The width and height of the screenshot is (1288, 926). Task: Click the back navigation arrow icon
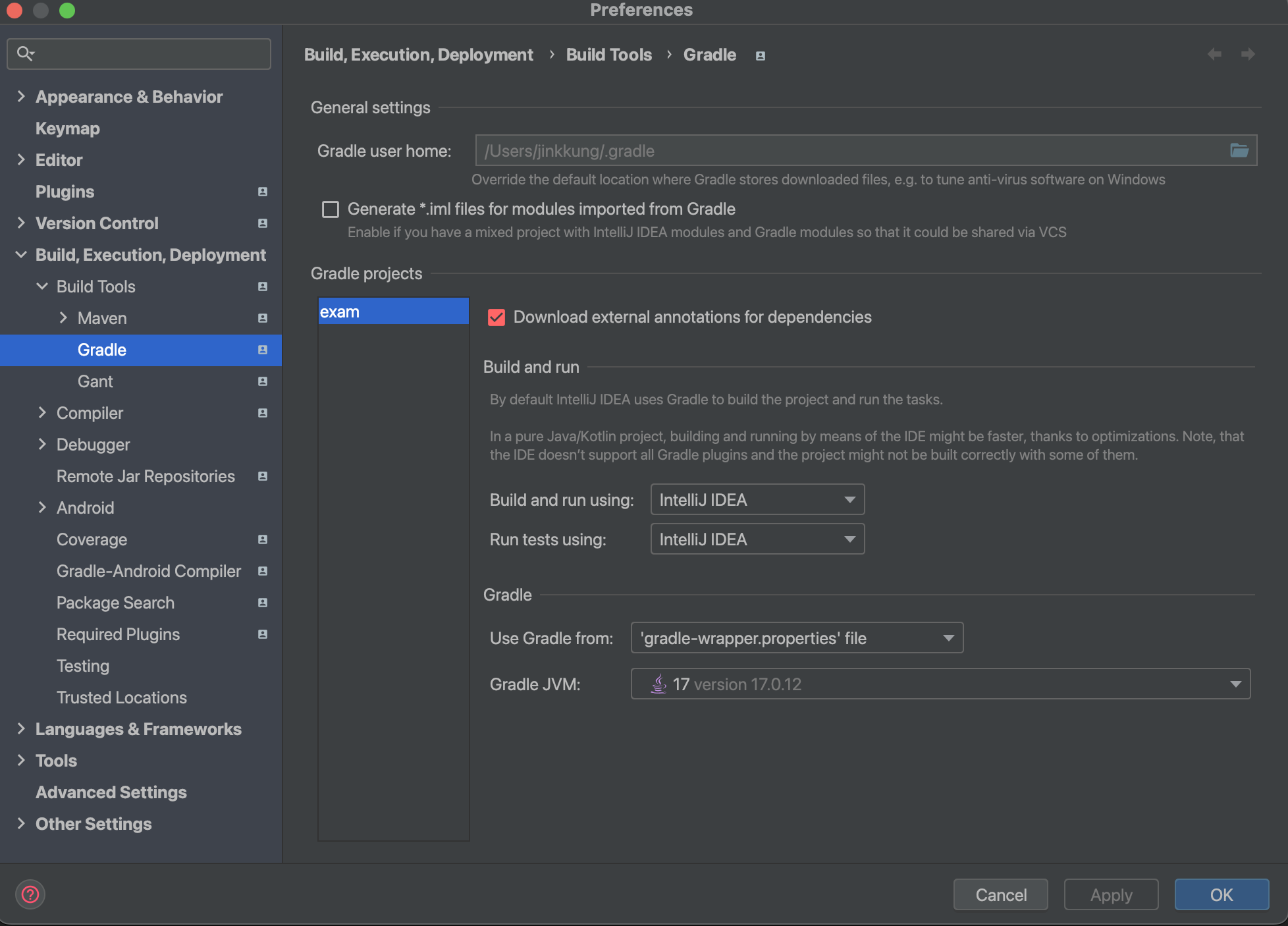(x=1214, y=55)
